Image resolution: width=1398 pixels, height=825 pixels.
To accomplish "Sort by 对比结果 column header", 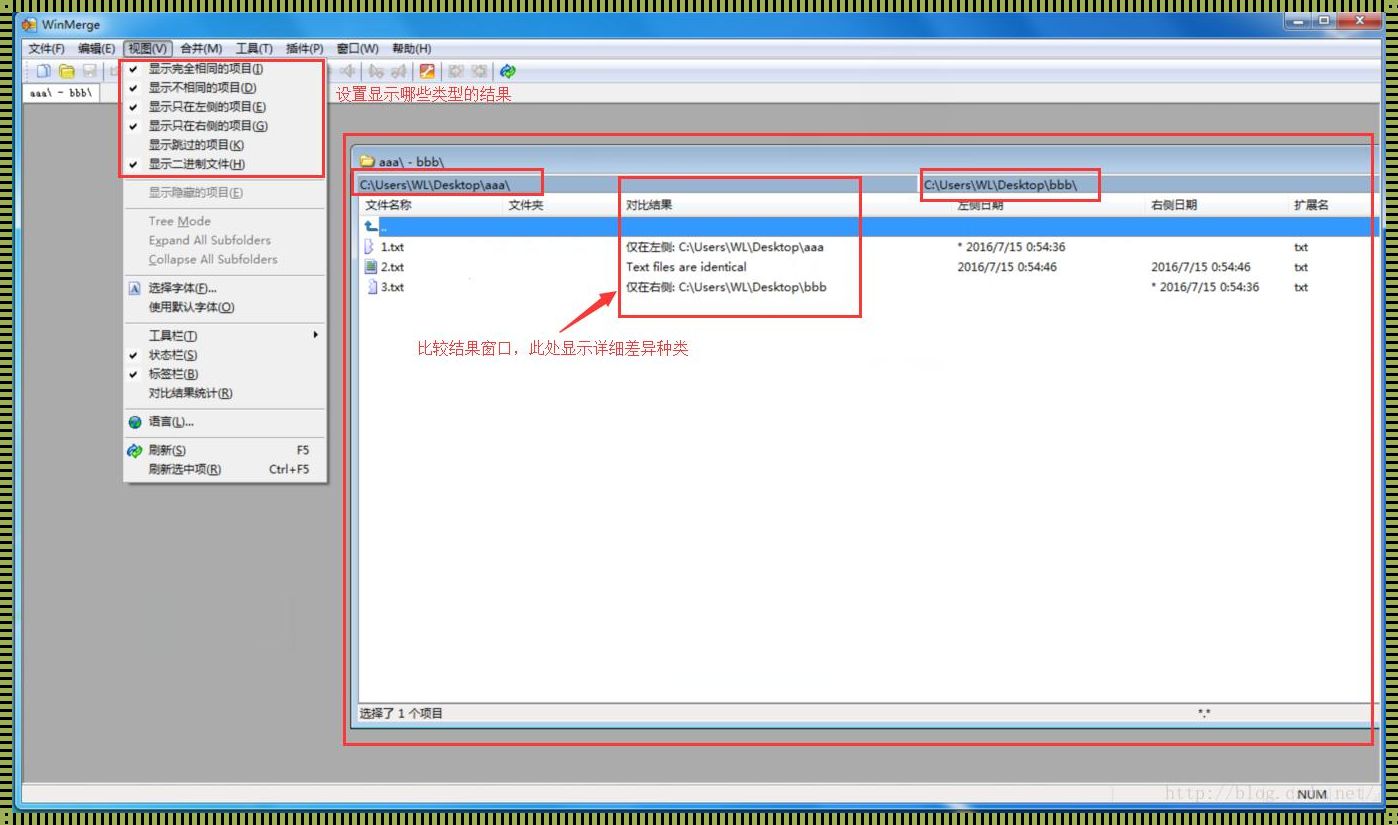I will pos(785,205).
